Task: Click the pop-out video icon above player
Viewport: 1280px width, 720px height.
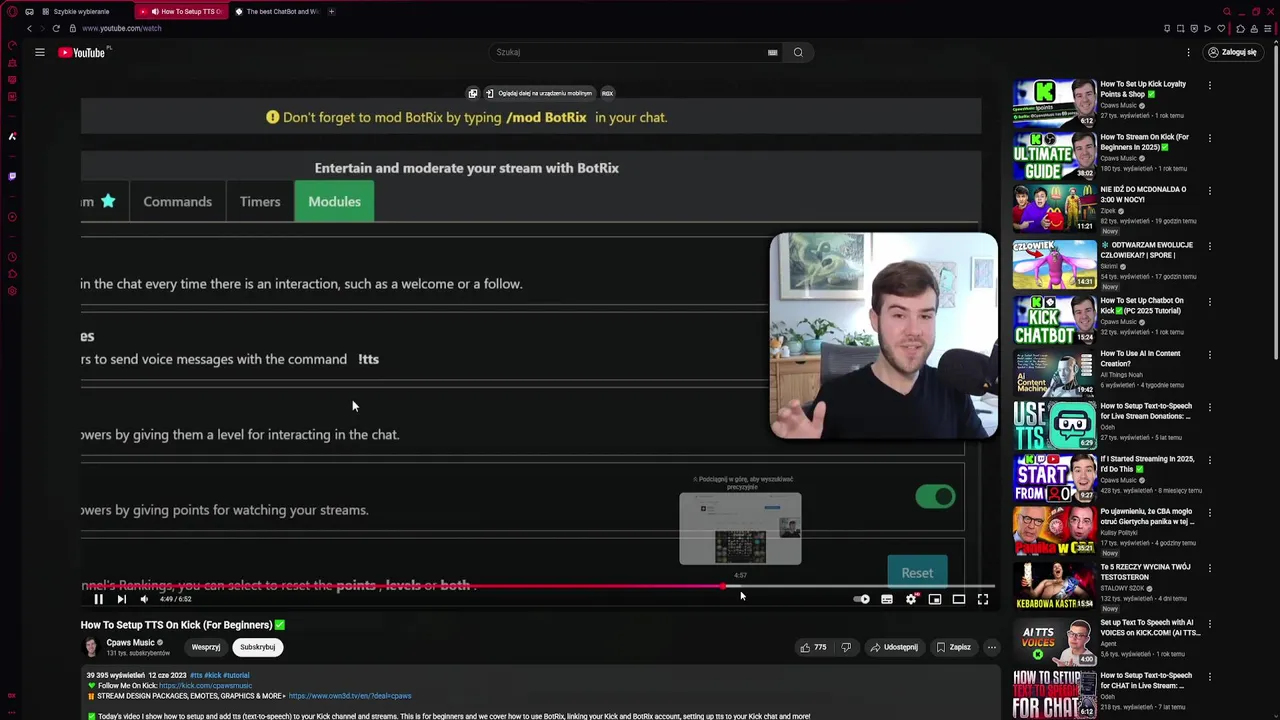Action: point(473,93)
